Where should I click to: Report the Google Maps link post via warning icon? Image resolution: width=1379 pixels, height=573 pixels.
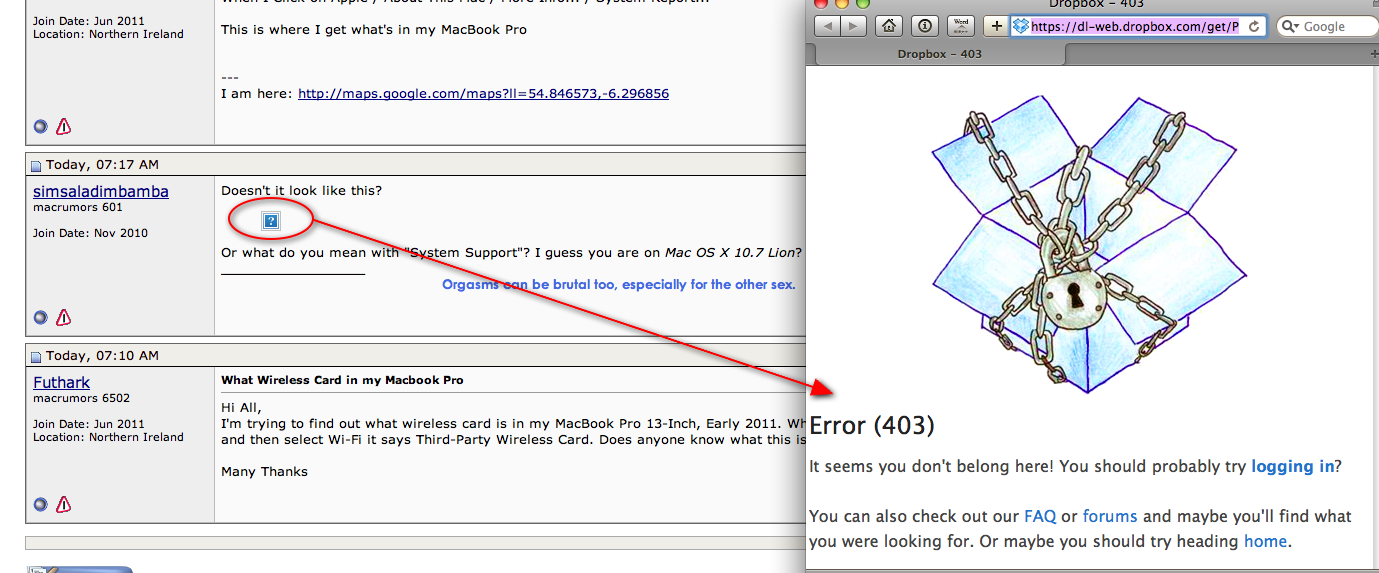64,126
